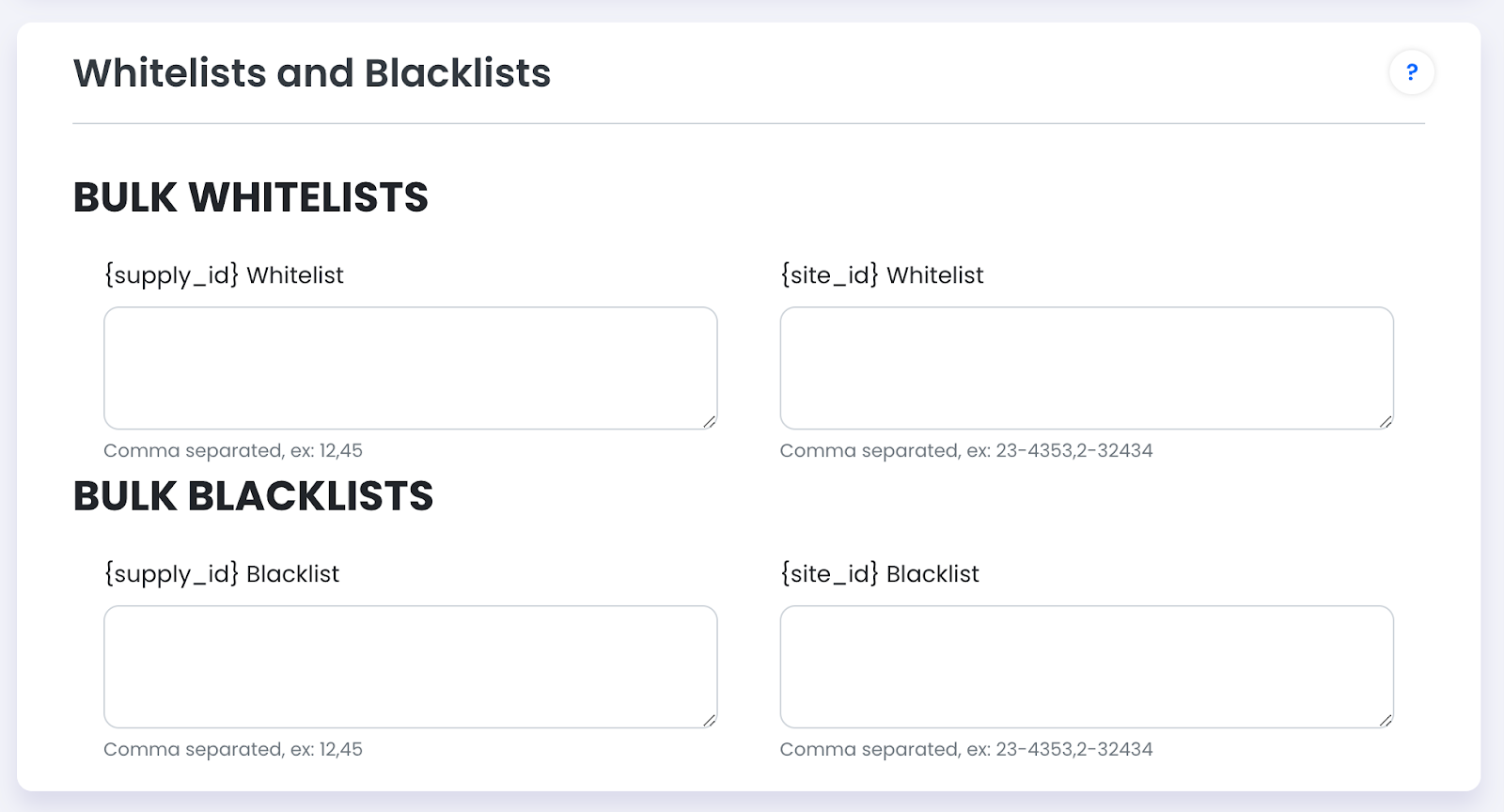The image size is (1504, 812).
Task: Click the {site_id} Whitelist field label
Action: 882,275
